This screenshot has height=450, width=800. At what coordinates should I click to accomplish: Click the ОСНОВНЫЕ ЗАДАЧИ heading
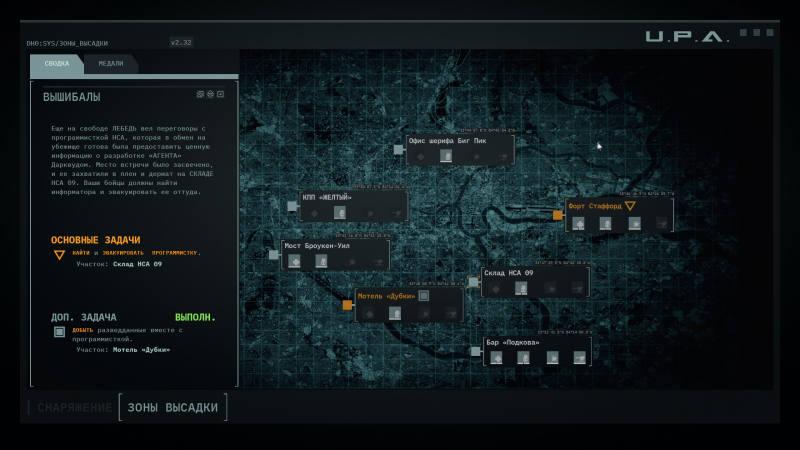coord(95,240)
